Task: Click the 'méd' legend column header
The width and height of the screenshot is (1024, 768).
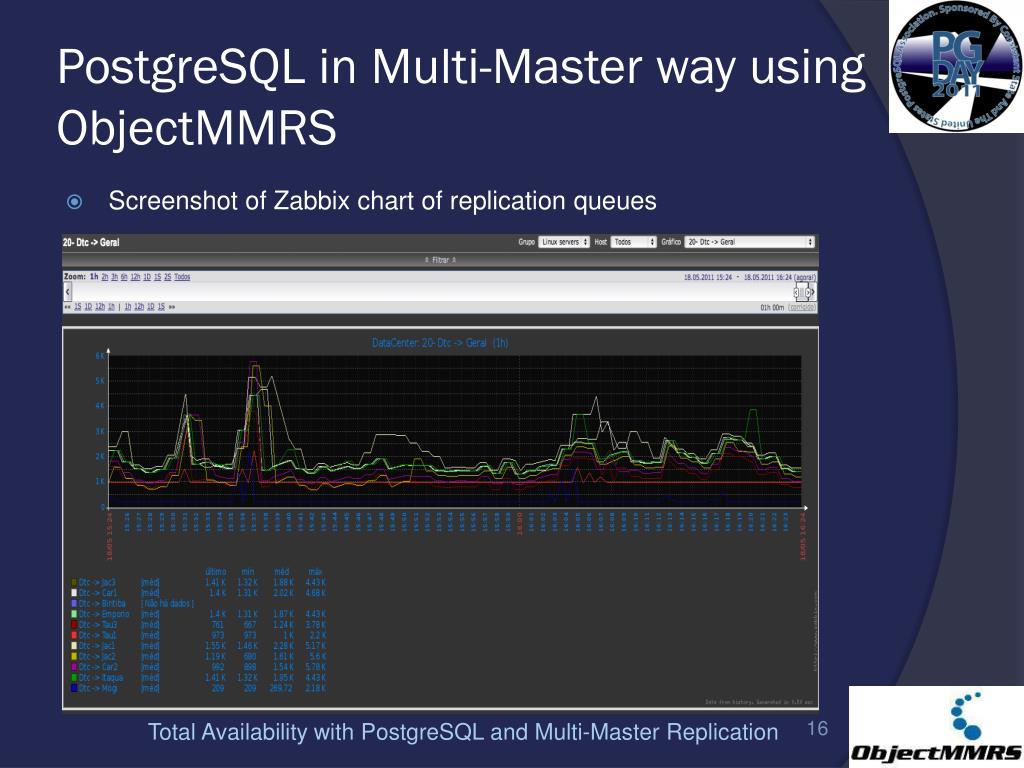Action: pos(282,571)
